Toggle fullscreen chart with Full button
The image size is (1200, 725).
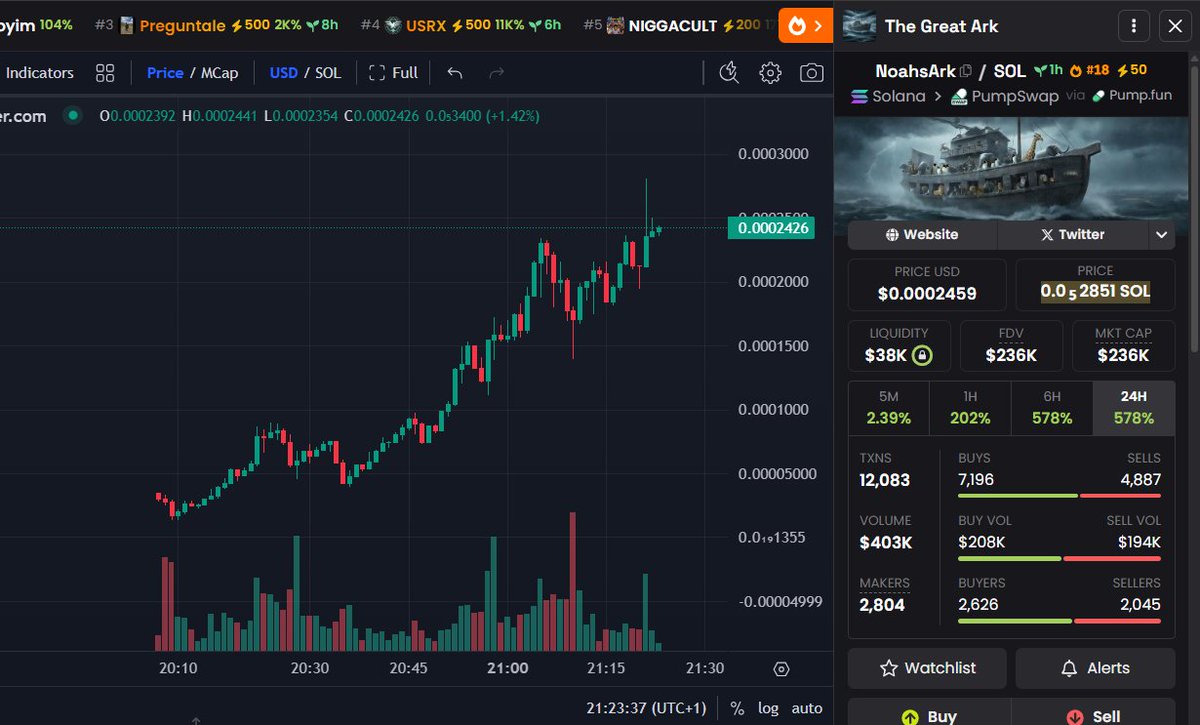(393, 73)
